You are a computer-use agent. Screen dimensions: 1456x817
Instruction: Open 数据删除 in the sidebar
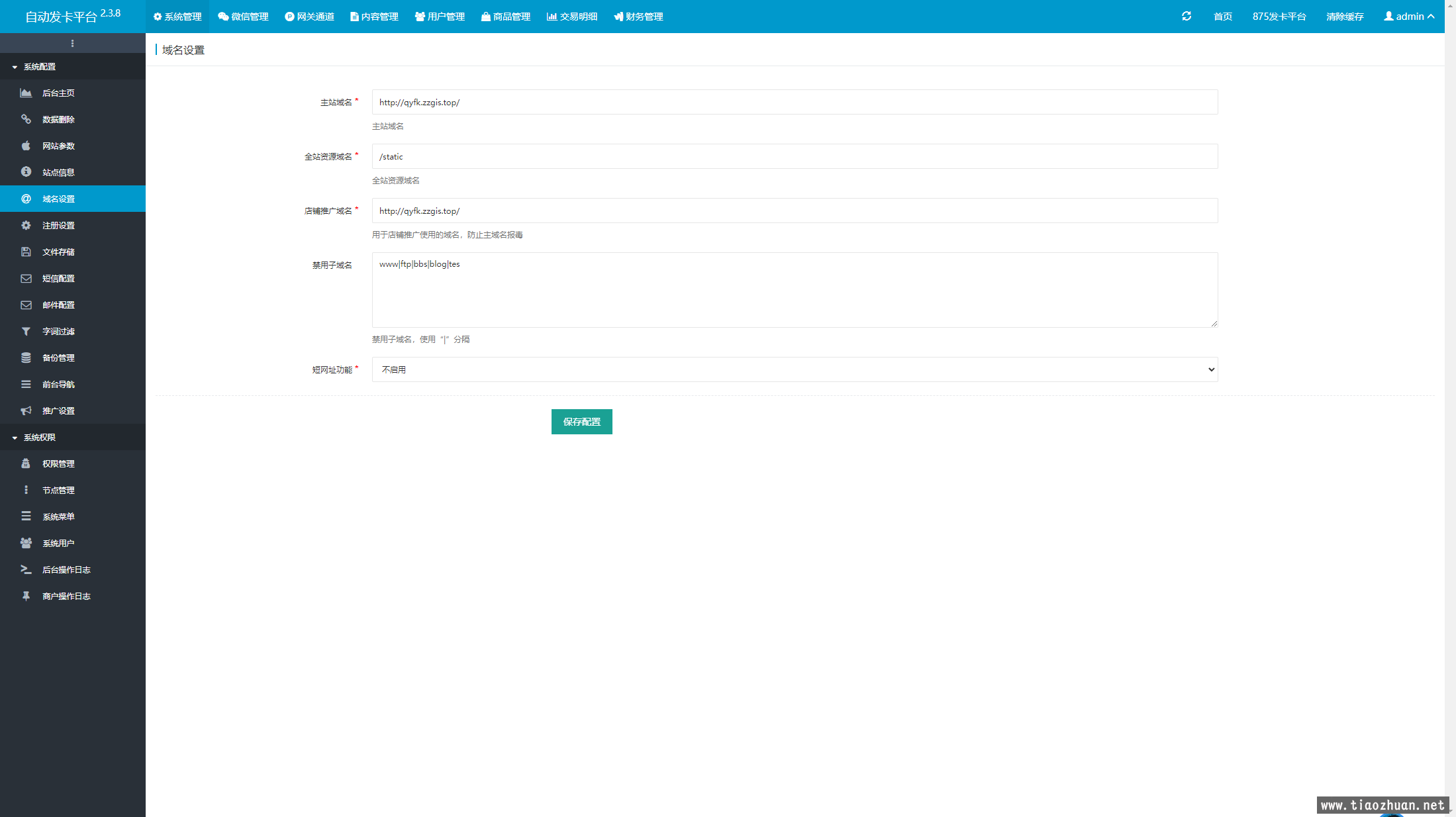point(73,119)
